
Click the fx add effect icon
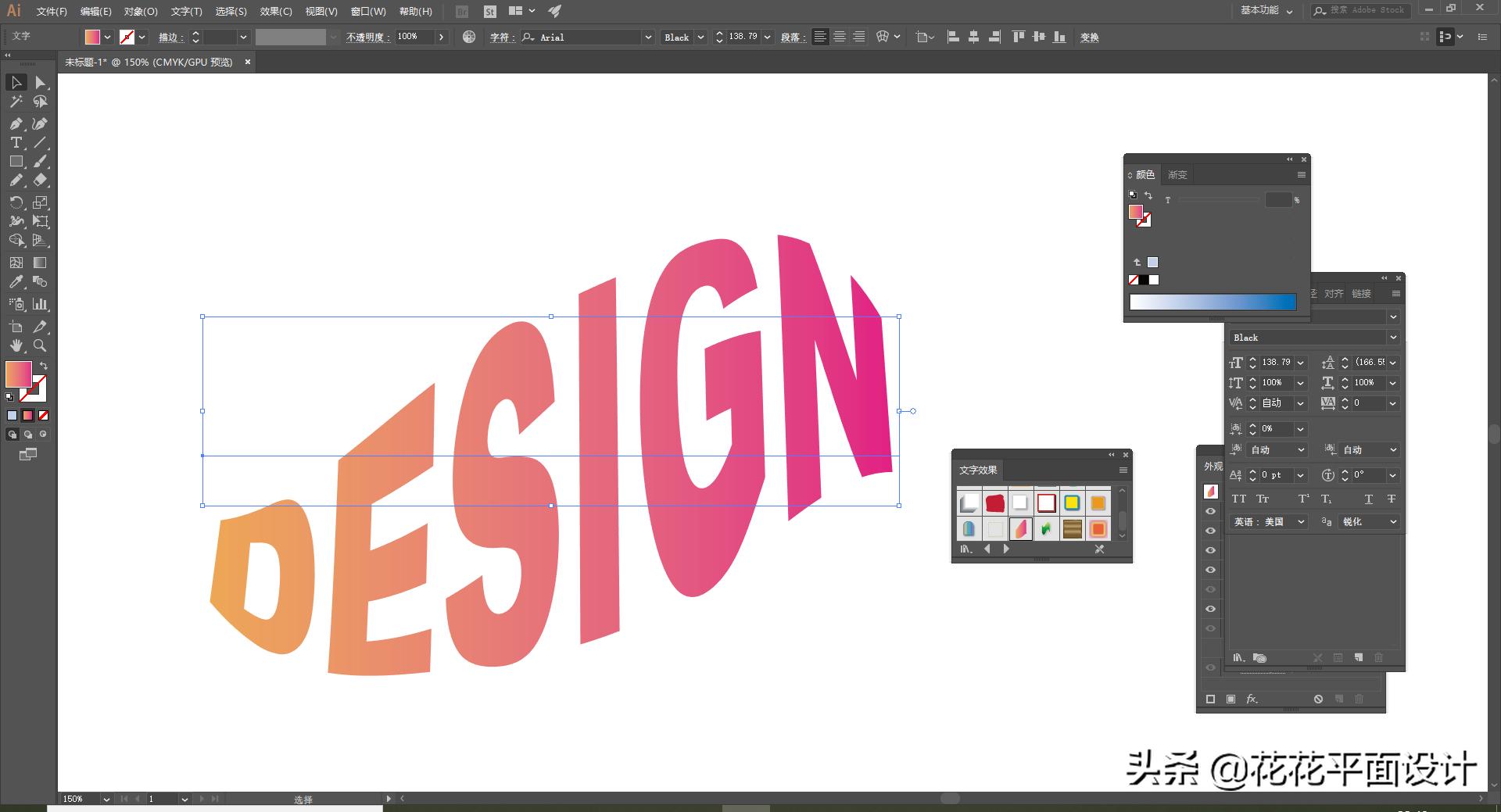(x=1252, y=699)
